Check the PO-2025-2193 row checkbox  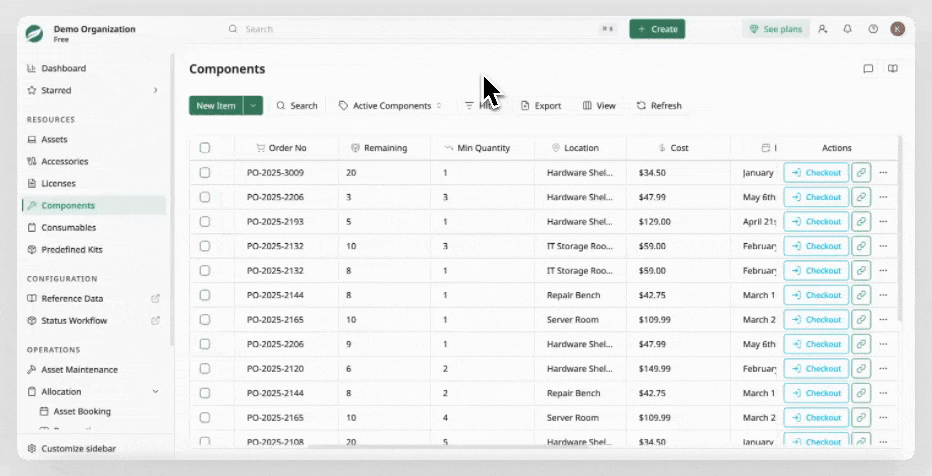tap(205, 221)
